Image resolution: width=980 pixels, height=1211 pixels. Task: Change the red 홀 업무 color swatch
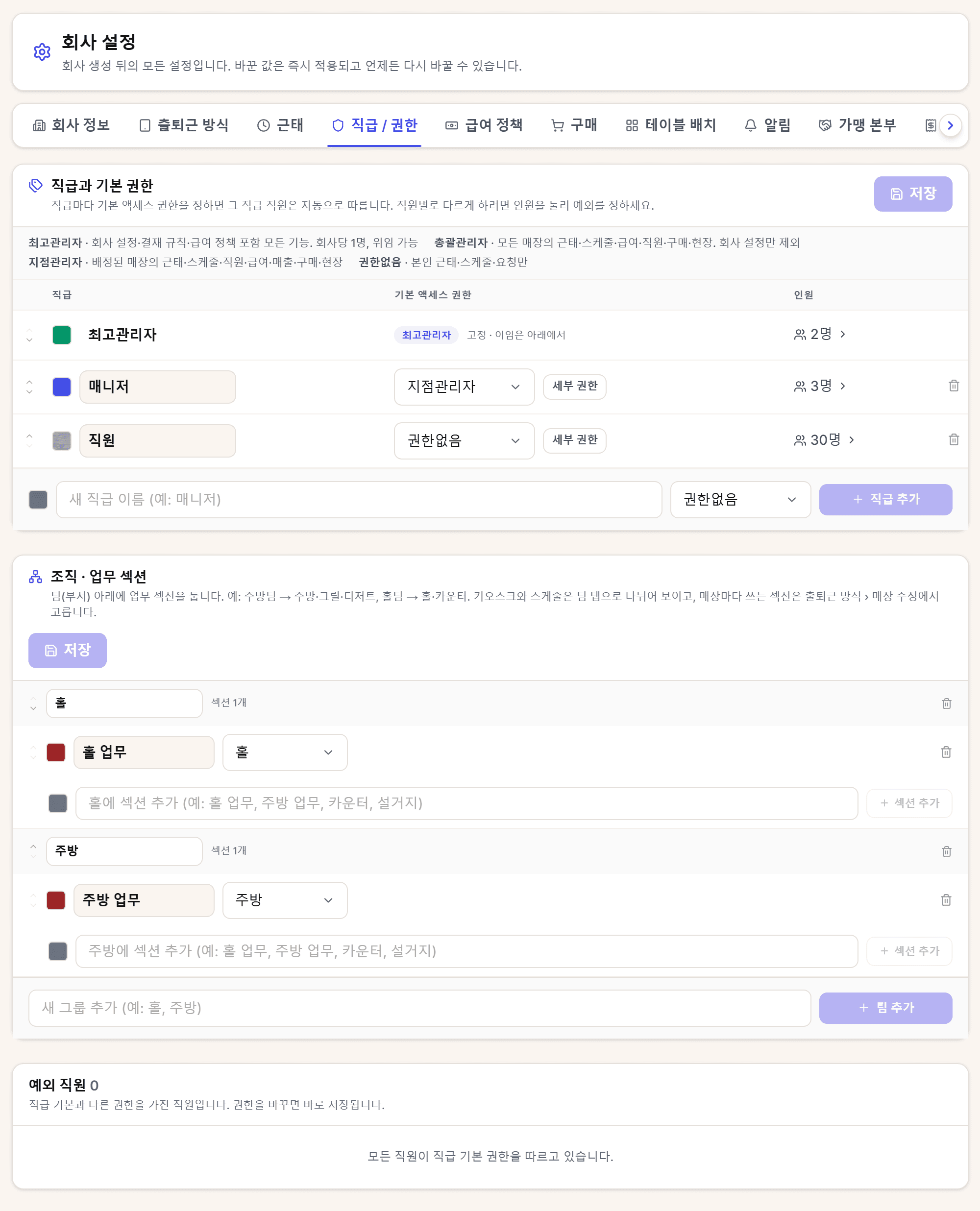[x=56, y=752]
